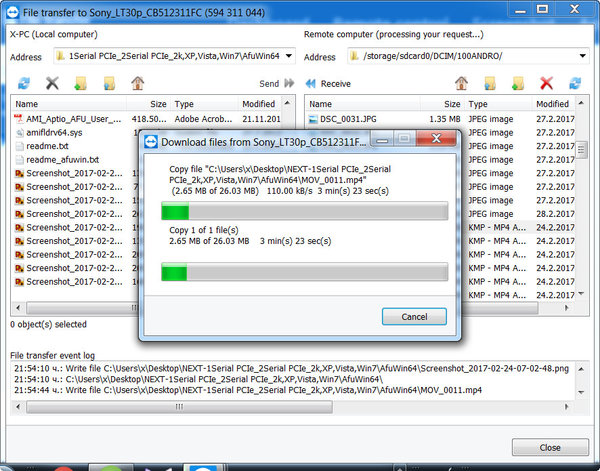This screenshot has width=600, height=471.
Task: Sort remote files by Name column
Action: 363,104
